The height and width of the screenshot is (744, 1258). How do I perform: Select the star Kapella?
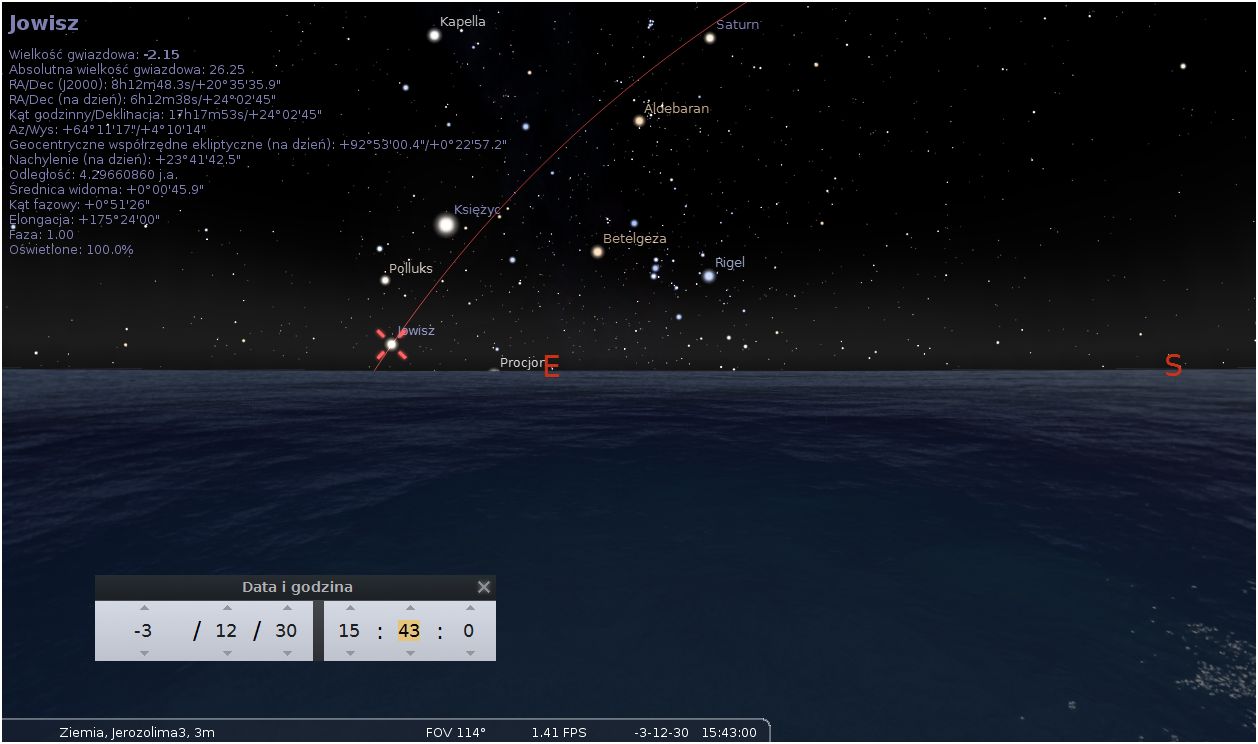(x=435, y=35)
